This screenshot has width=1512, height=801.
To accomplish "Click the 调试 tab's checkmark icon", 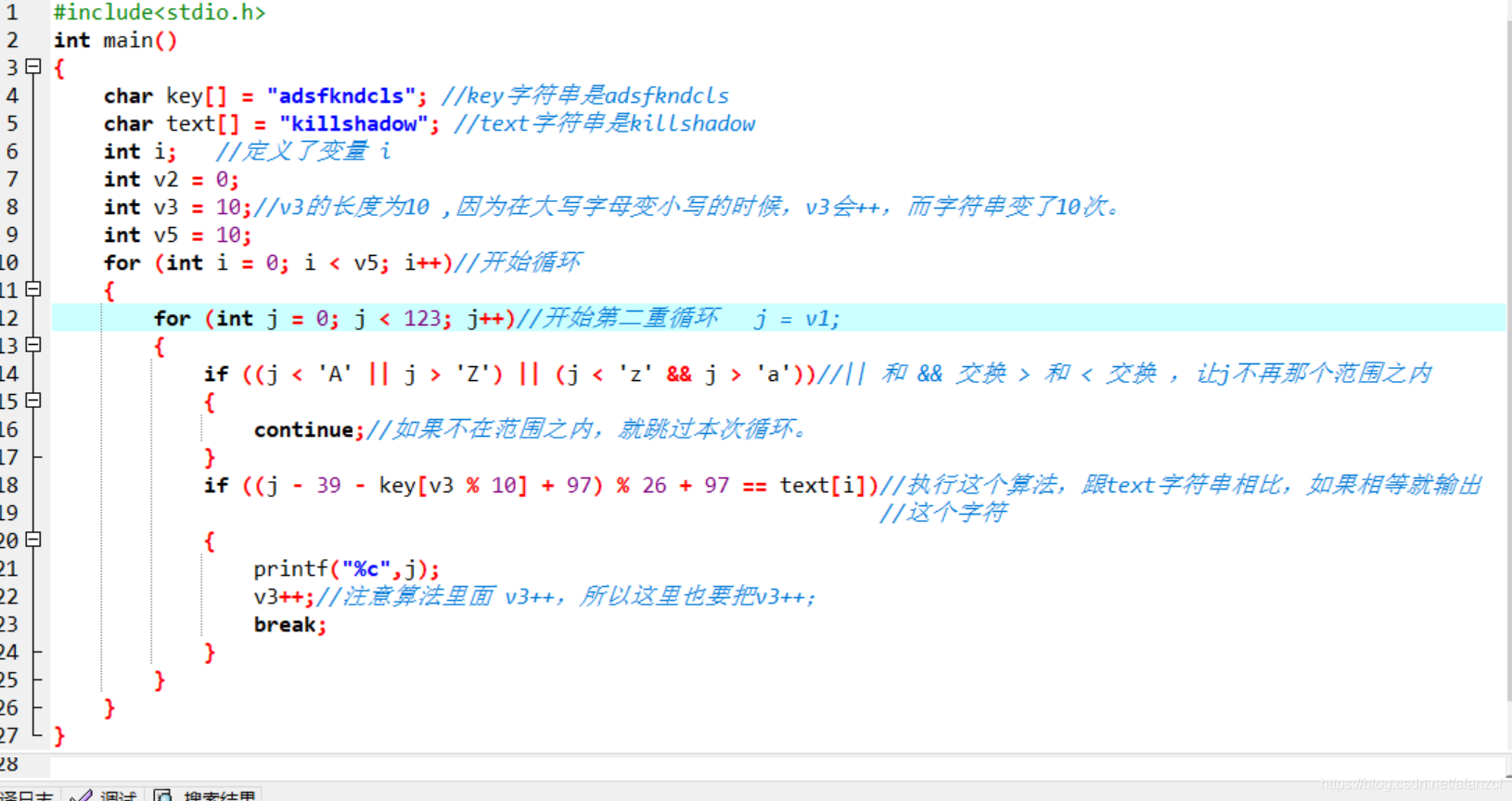I will point(81,795).
